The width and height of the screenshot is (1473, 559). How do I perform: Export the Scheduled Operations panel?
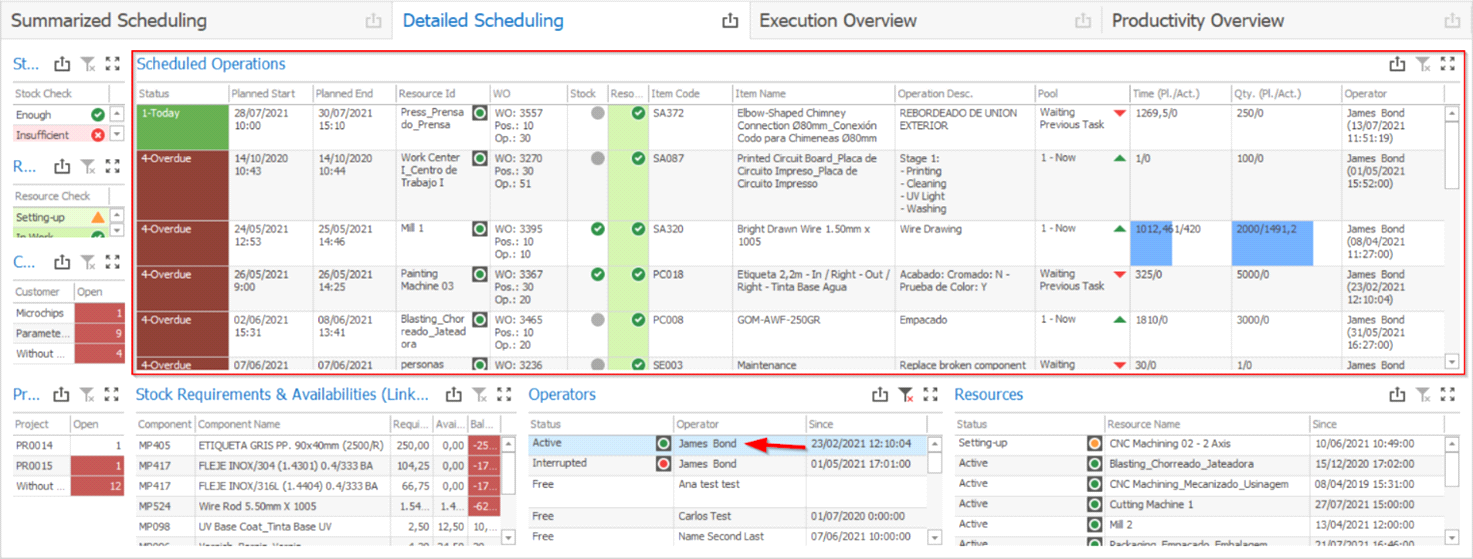(1397, 64)
